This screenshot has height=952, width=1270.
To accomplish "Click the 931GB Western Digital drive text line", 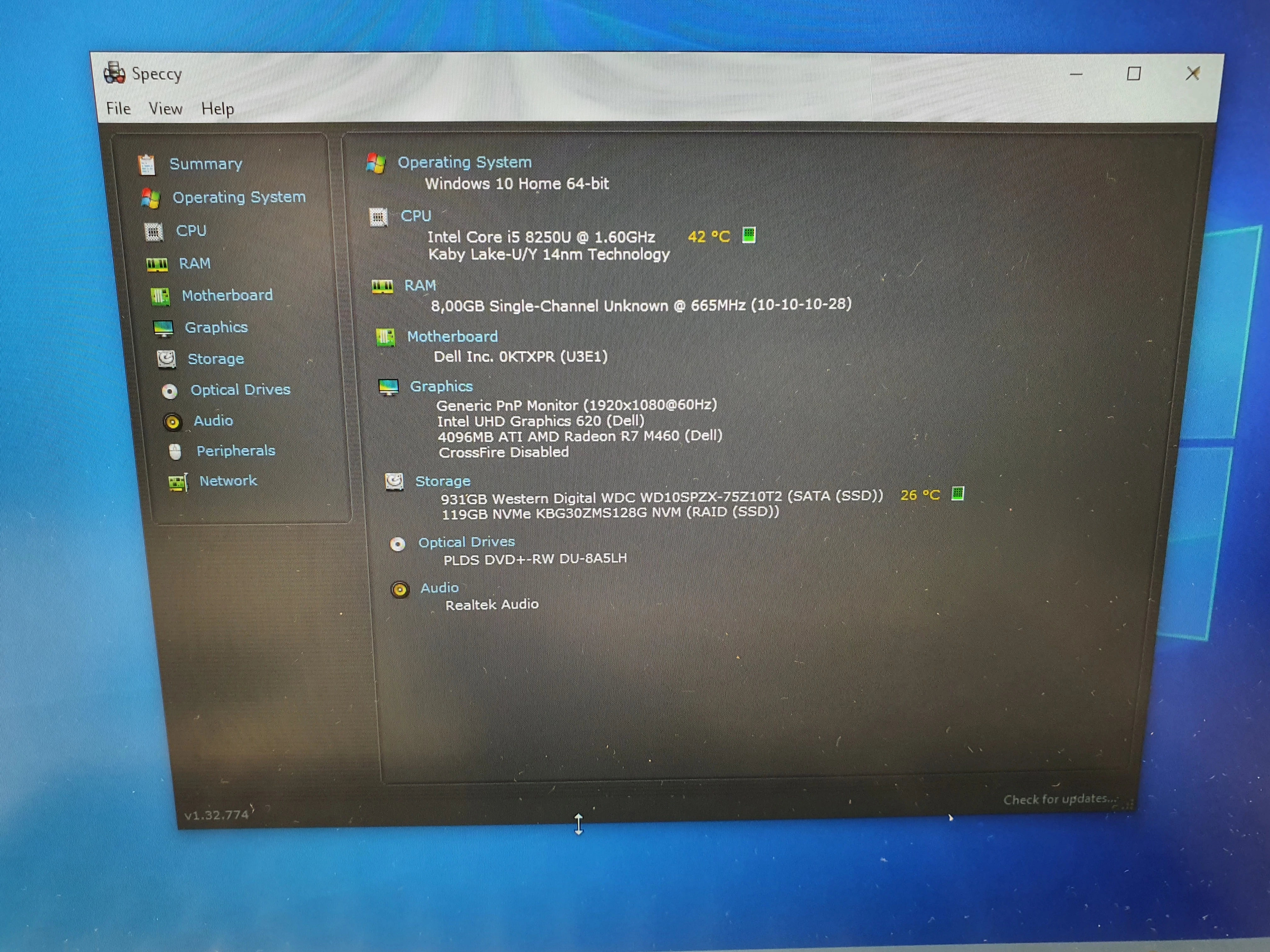I will point(662,497).
